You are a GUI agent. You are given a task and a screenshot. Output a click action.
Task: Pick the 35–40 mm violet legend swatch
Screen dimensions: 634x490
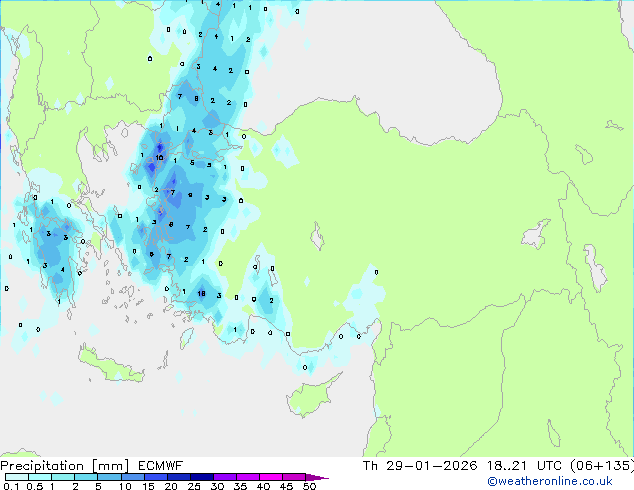(247, 477)
